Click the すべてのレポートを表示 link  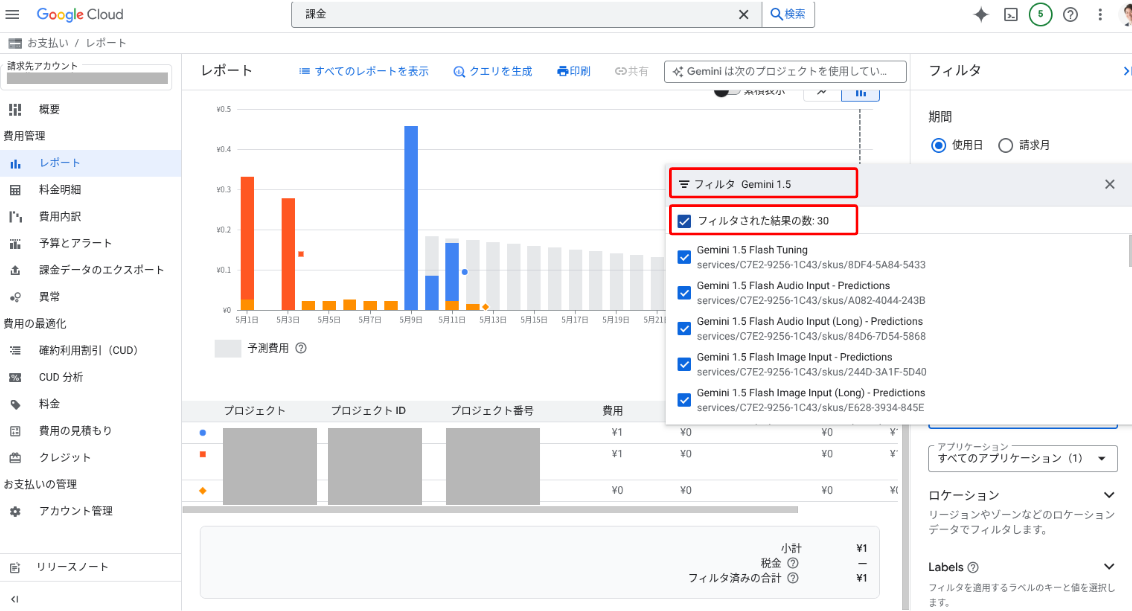(364, 71)
